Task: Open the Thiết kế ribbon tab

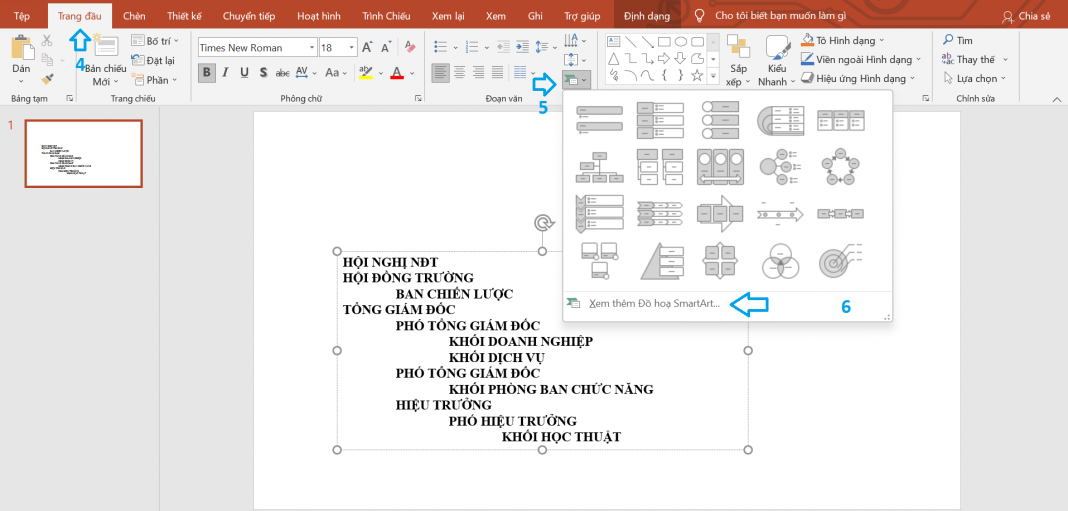Action: 183,16
